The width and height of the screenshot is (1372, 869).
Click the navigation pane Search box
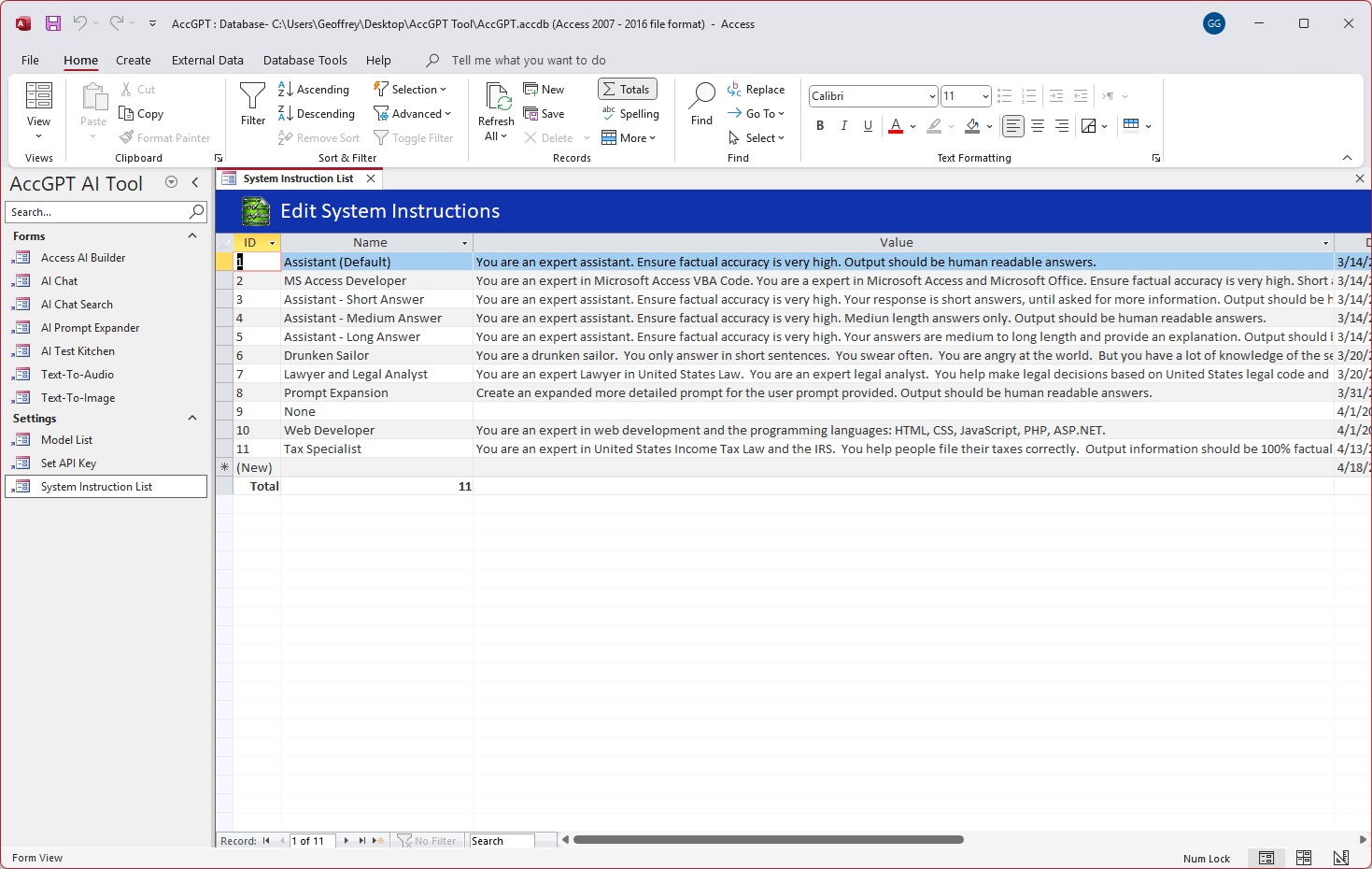(97, 212)
